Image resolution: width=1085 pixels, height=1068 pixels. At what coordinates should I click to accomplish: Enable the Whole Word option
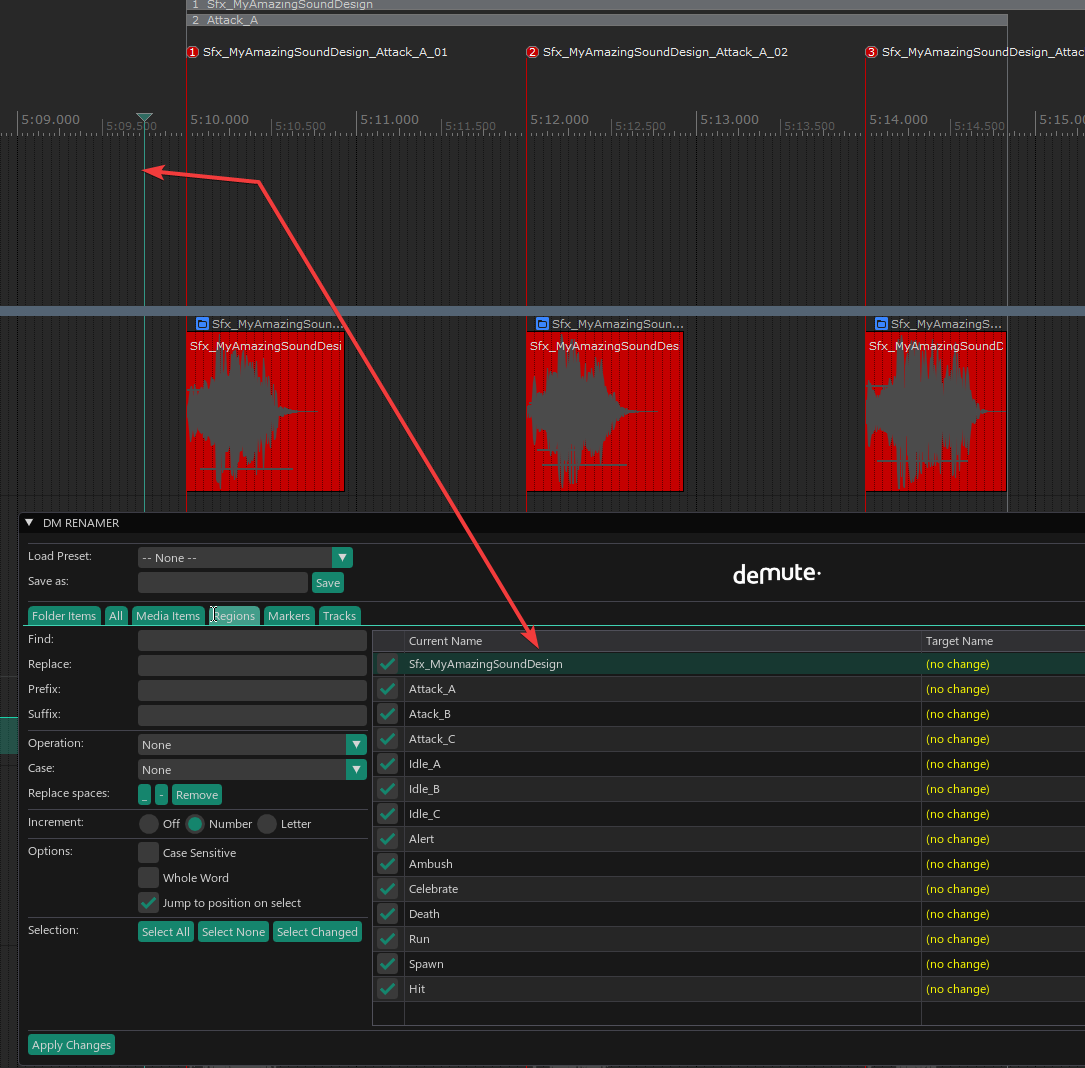tap(148, 878)
